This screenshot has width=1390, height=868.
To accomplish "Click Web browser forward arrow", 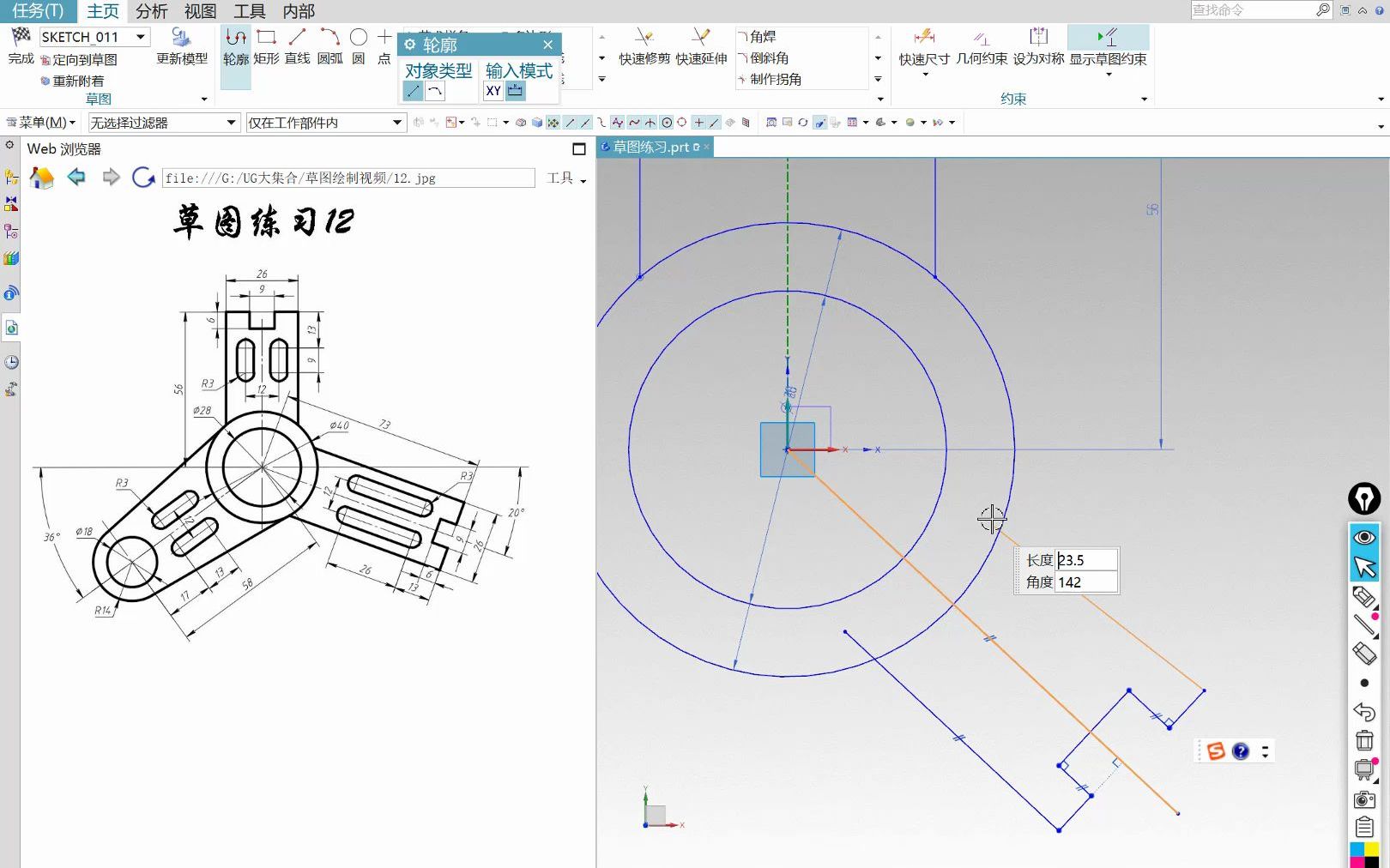I will coord(111,178).
